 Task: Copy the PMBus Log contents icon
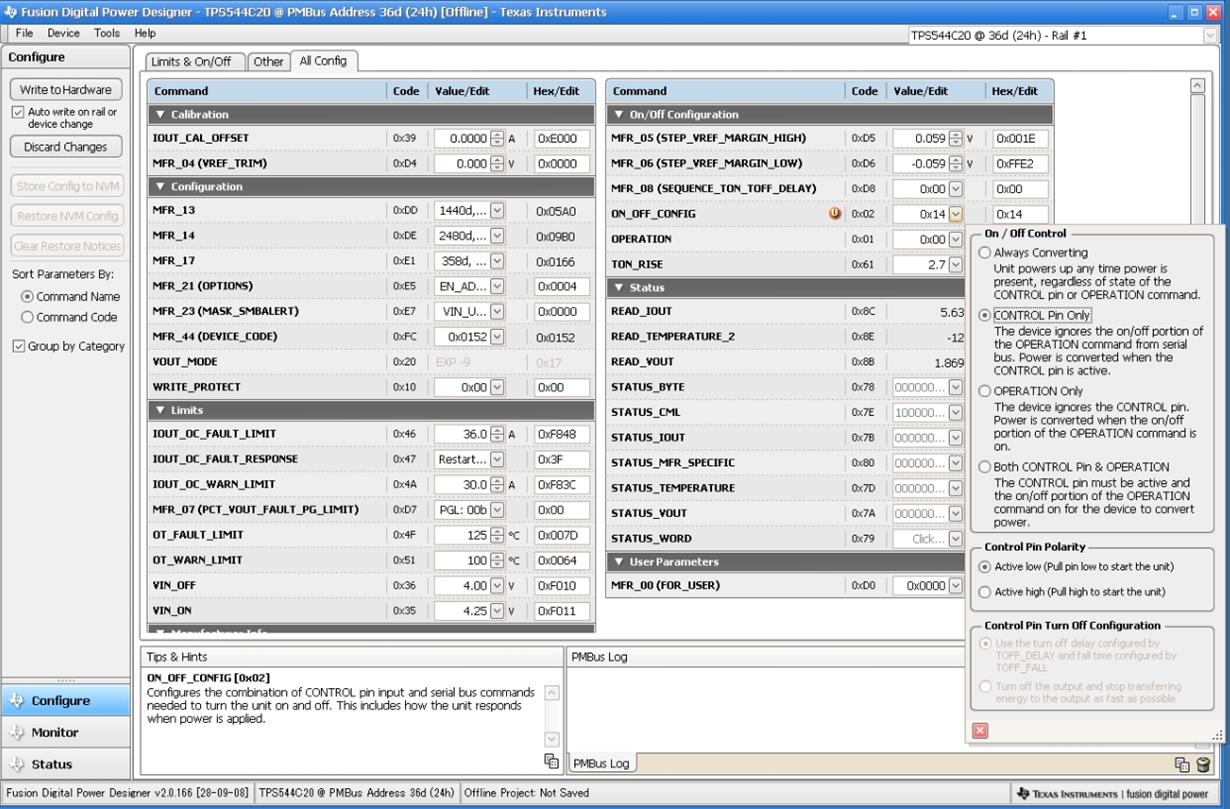1182,764
